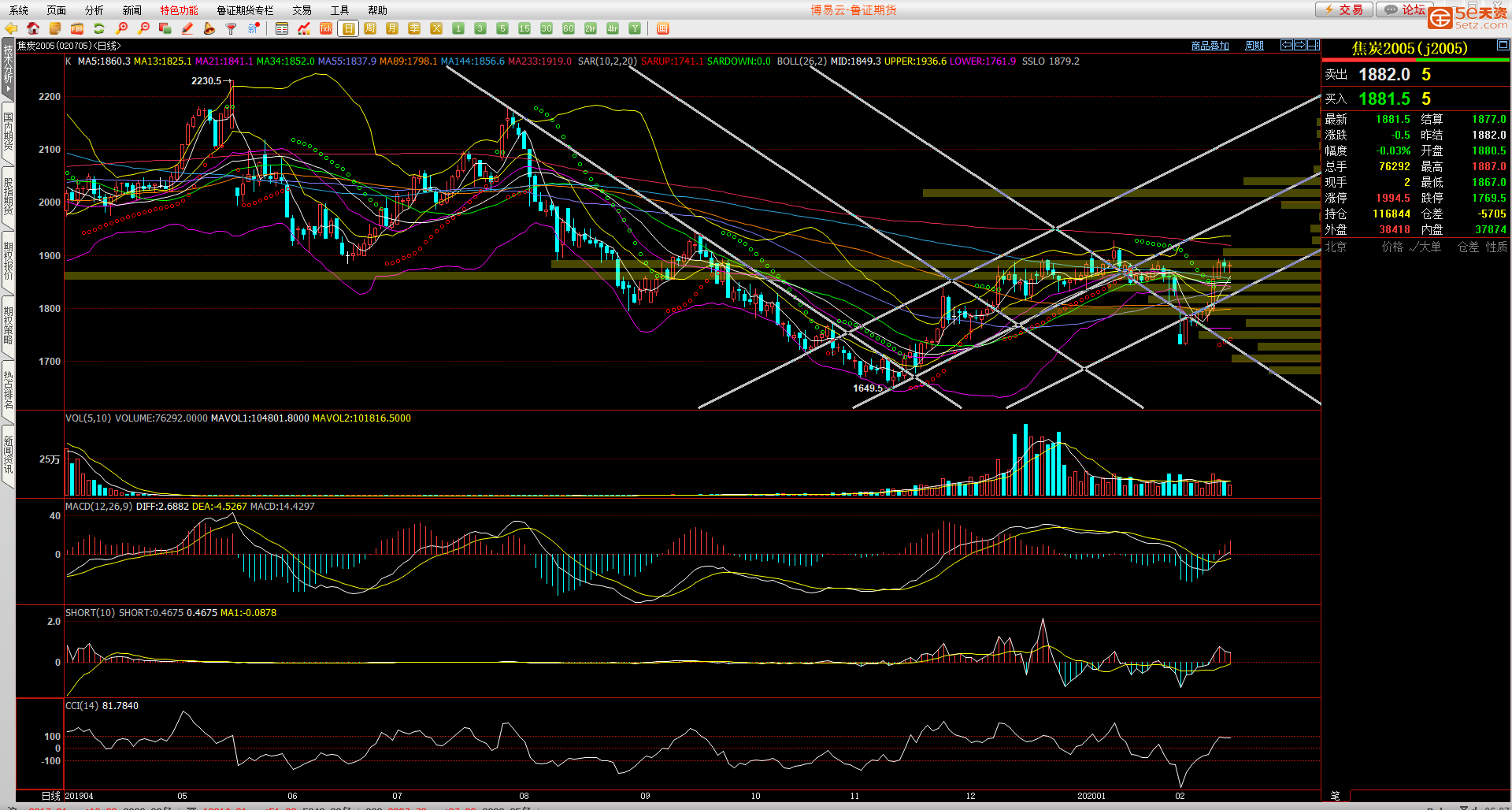
Task: Open the funnel filter tool
Action: (x=232, y=28)
